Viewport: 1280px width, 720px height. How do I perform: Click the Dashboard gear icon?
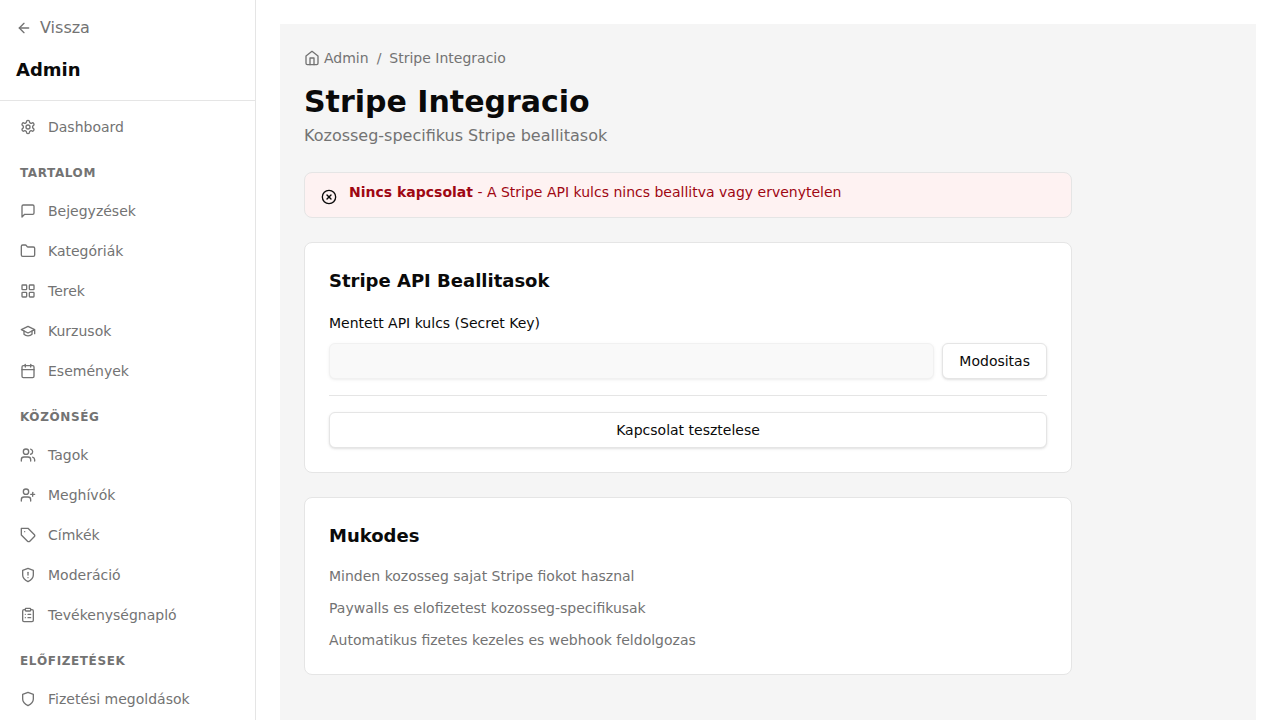28,127
